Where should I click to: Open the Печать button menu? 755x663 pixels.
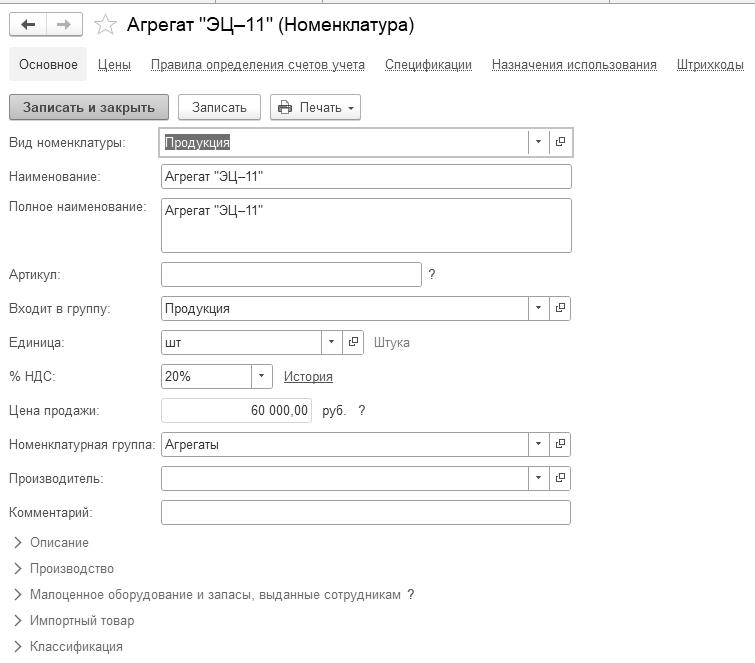pos(315,107)
